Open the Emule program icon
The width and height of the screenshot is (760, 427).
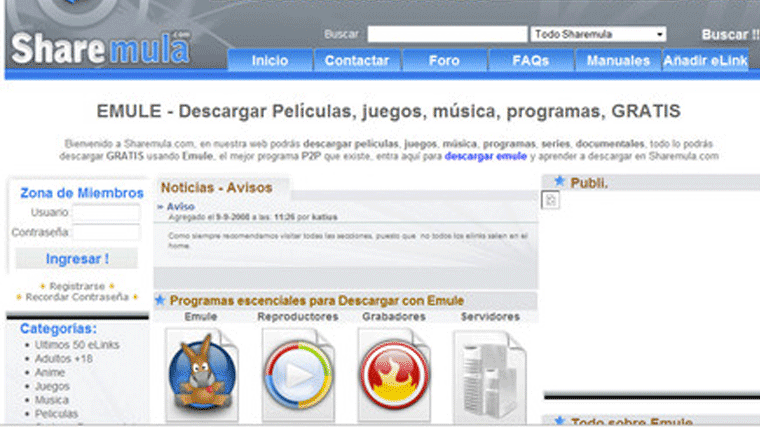[x=202, y=375]
